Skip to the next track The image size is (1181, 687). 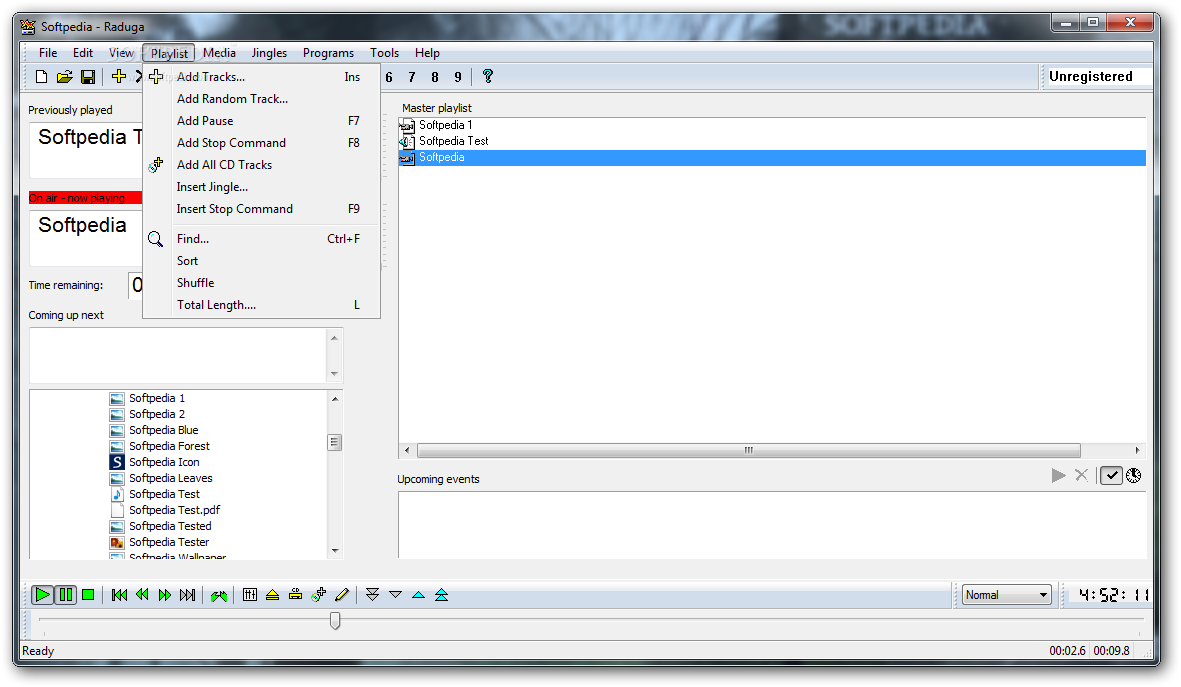188,595
